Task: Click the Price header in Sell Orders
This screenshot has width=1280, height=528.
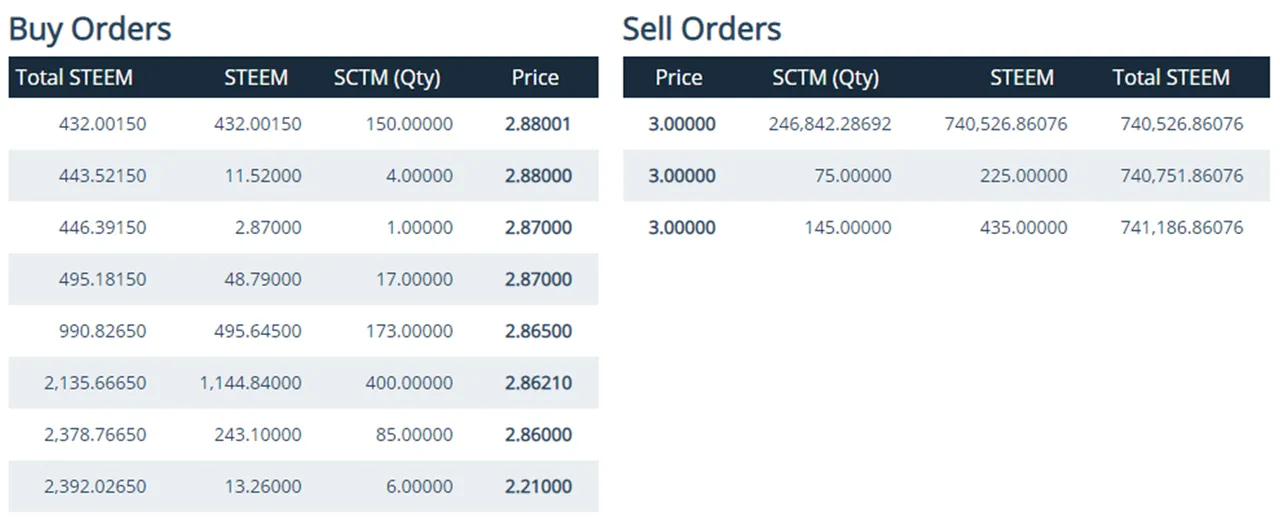Action: [679, 78]
